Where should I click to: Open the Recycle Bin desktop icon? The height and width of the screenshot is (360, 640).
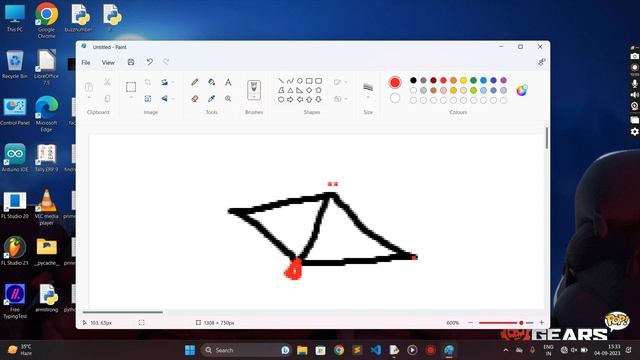point(15,65)
